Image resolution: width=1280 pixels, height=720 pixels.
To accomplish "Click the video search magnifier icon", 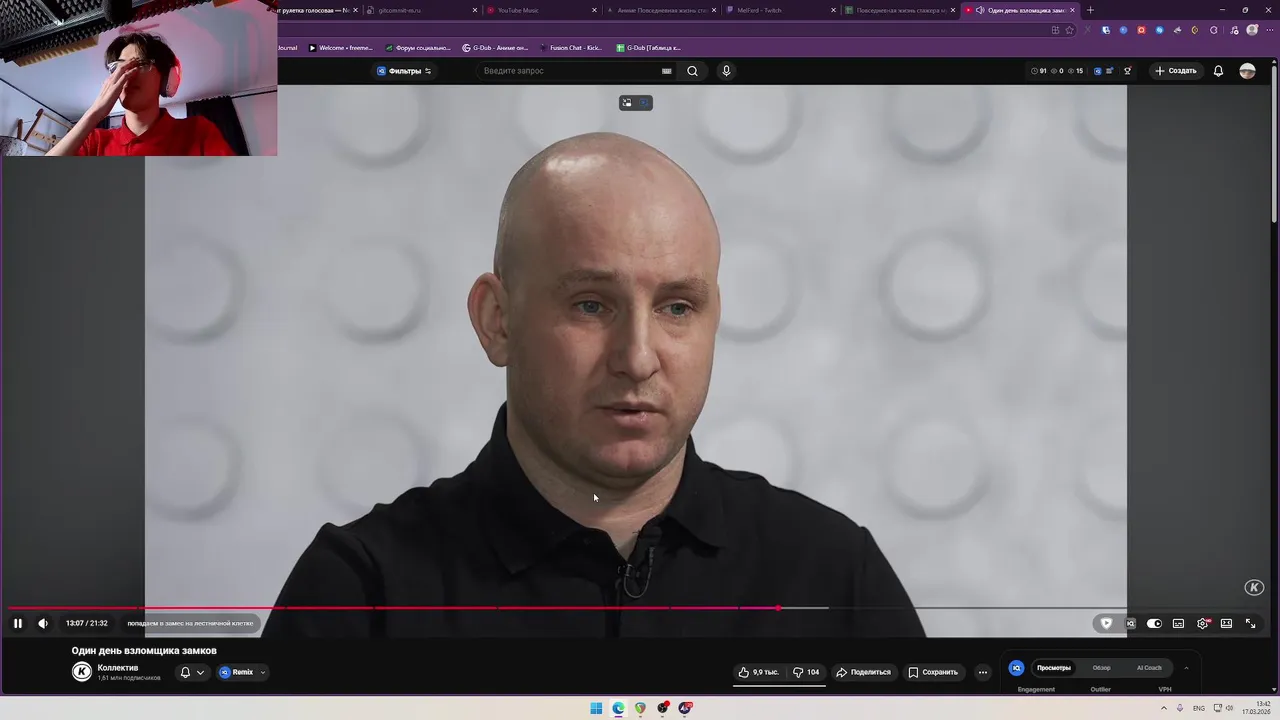I will click(692, 71).
